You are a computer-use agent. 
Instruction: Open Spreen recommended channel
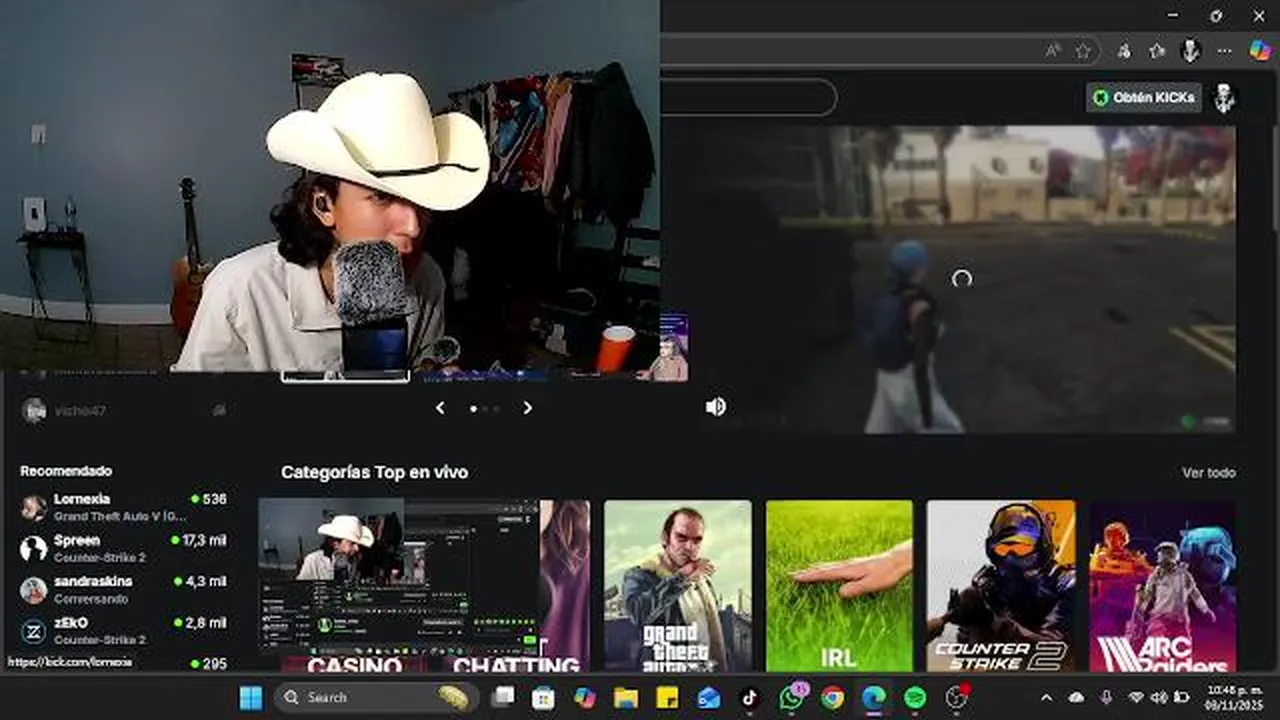click(124, 548)
